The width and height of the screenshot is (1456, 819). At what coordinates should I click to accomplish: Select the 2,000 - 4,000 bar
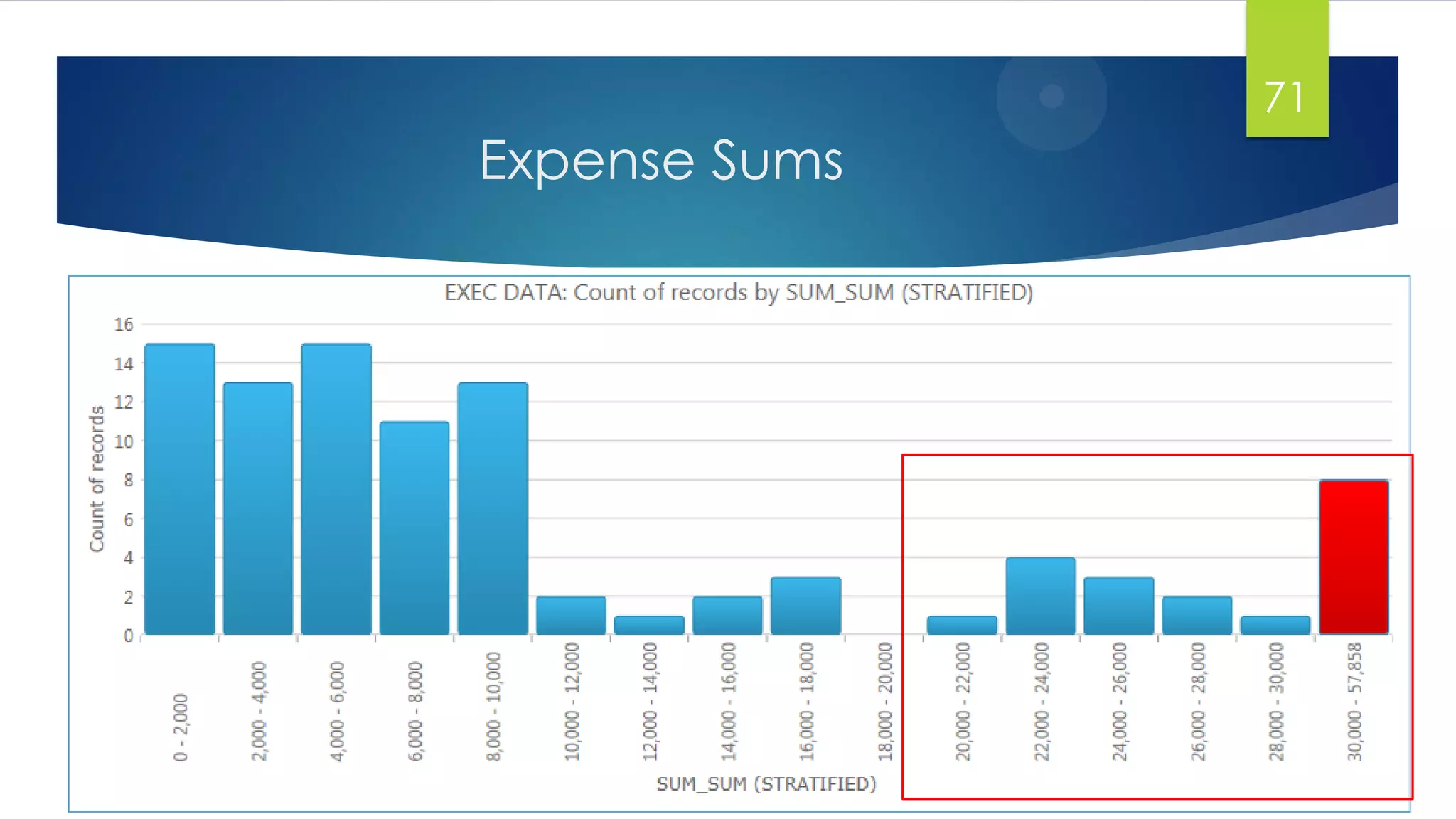coord(258,508)
